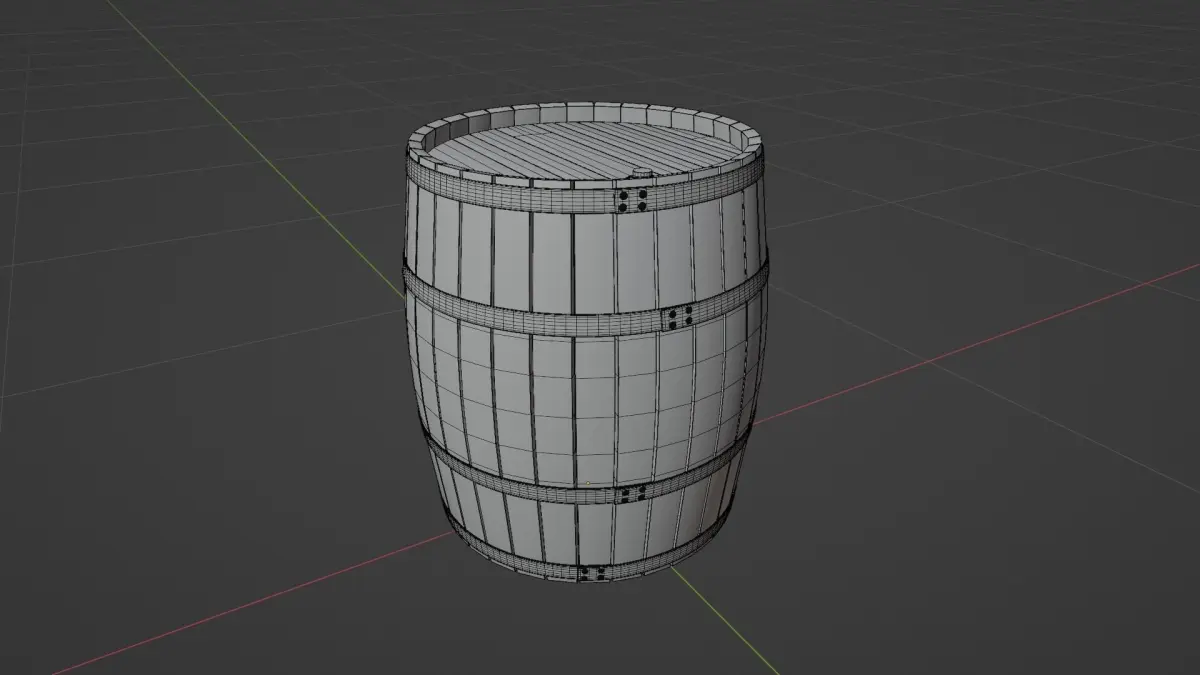
Task: Select rivets on the second metal hoop
Action: pos(680,318)
